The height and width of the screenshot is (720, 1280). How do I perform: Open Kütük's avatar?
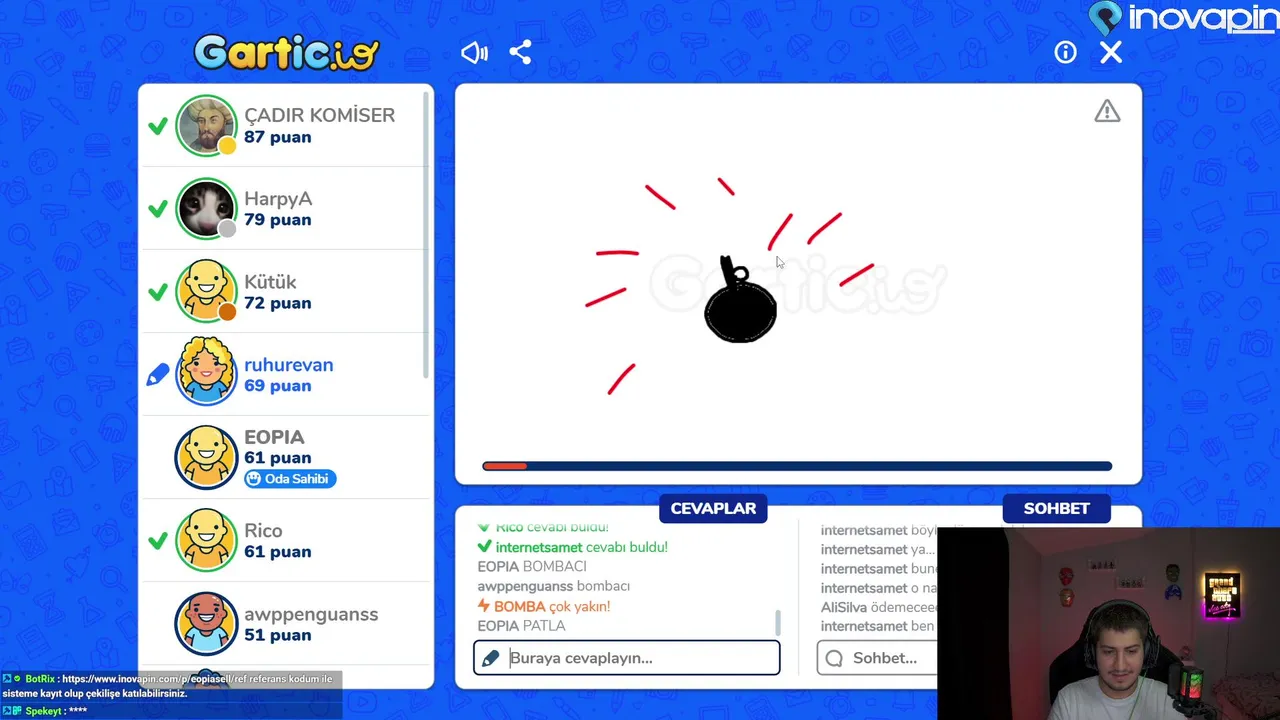(206, 291)
